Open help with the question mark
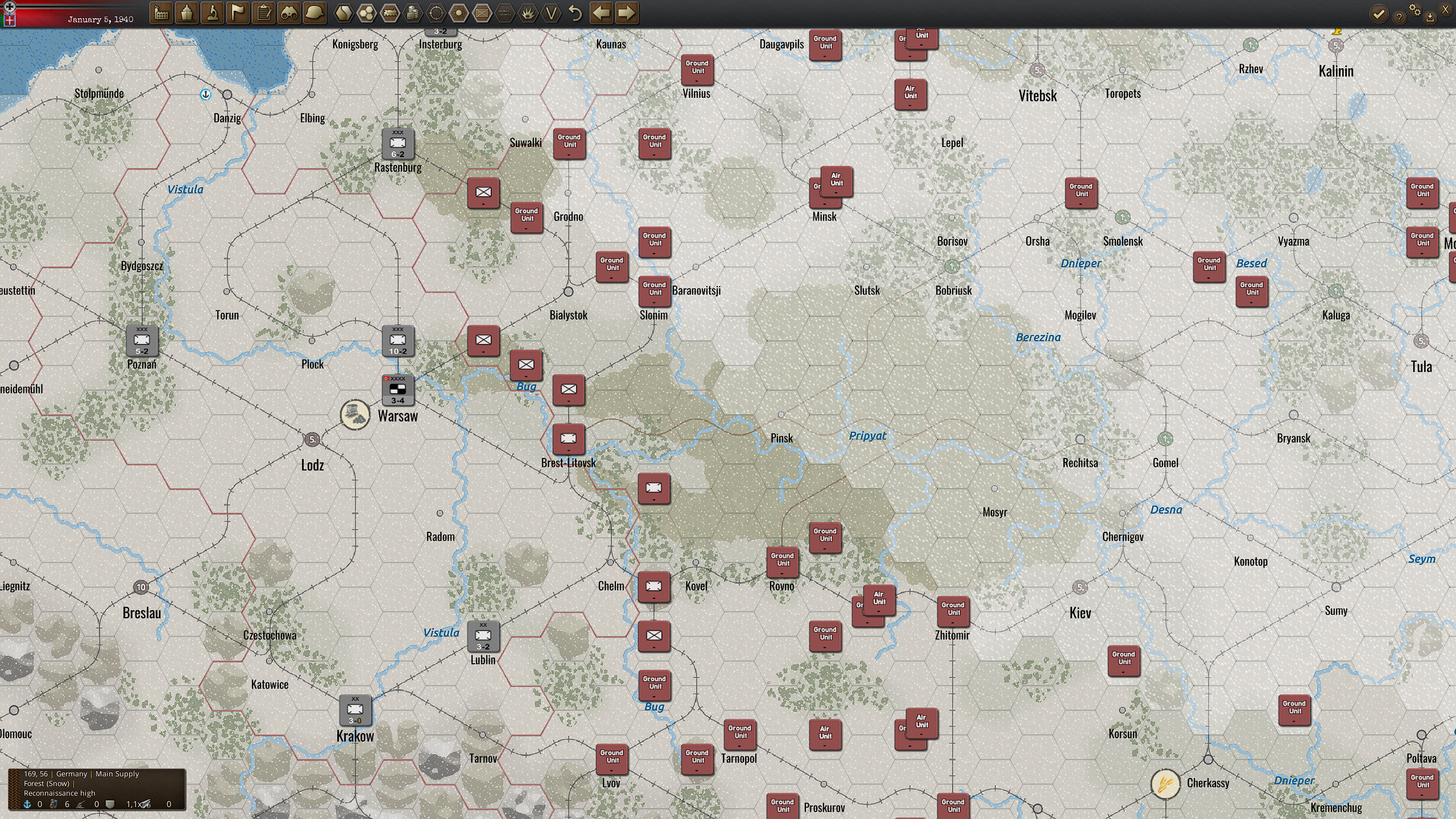 pyautogui.click(x=1399, y=18)
